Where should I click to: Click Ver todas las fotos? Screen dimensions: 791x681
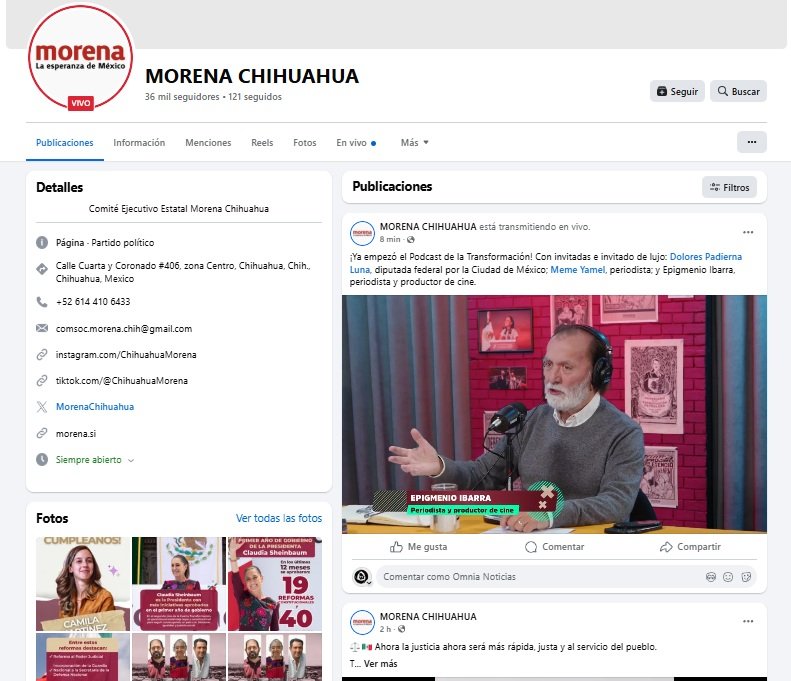279,518
